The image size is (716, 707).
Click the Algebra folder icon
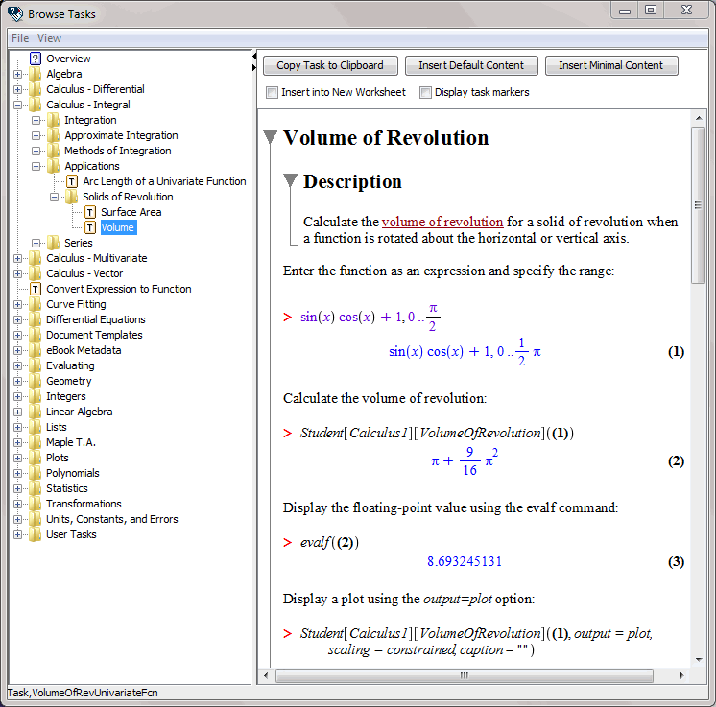(36, 74)
